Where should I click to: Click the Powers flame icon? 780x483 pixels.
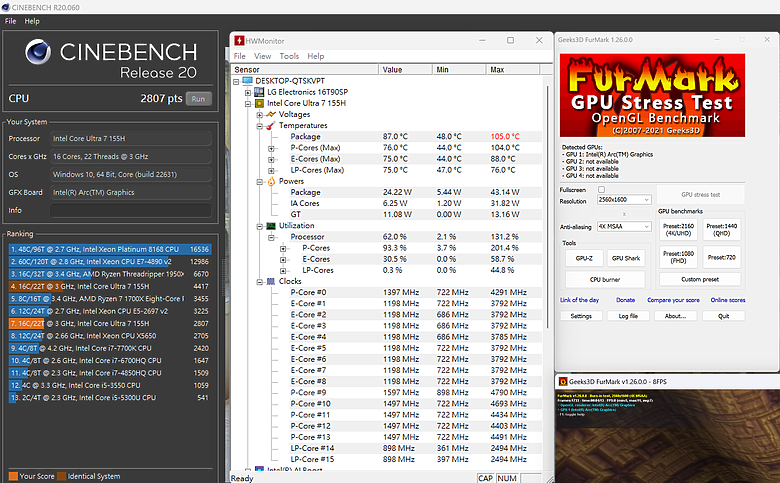[x=271, y=182]
